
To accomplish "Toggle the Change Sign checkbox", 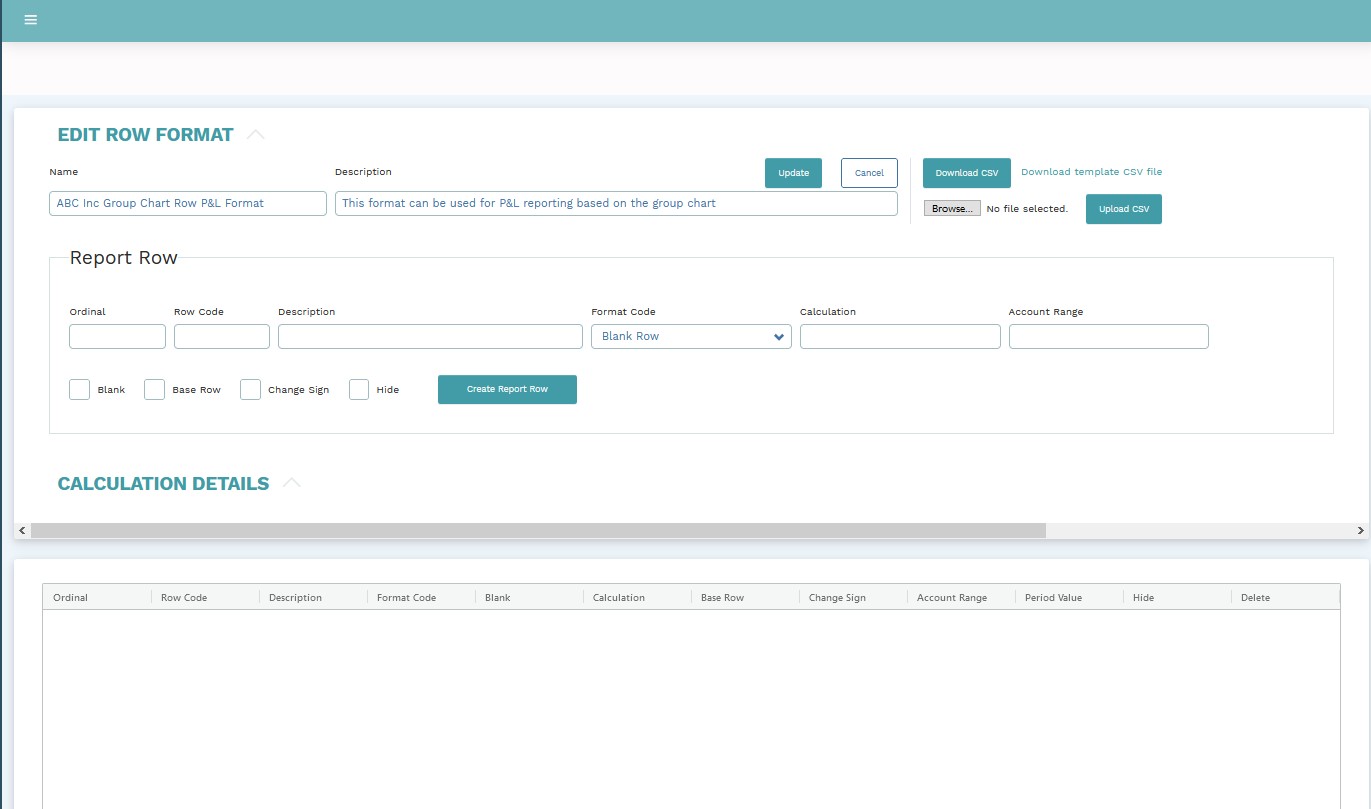I will tap(250, 390).
